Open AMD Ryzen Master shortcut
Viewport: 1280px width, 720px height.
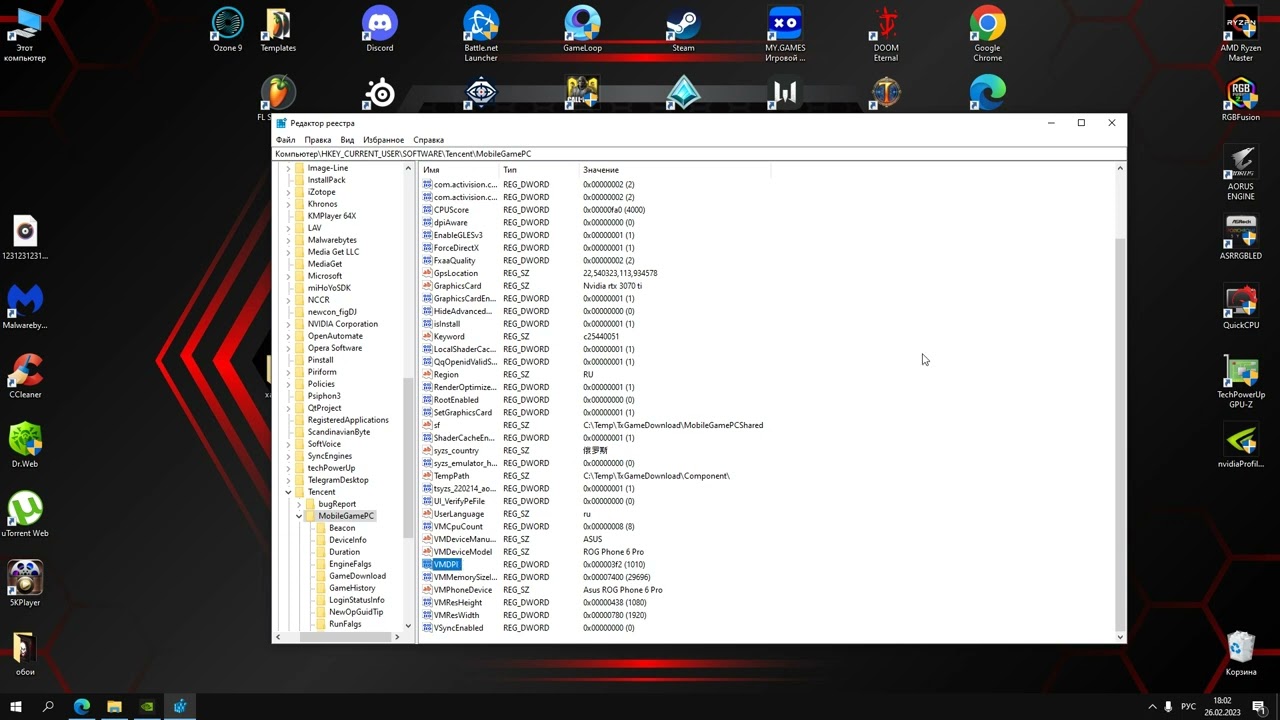click(1241, 35)
